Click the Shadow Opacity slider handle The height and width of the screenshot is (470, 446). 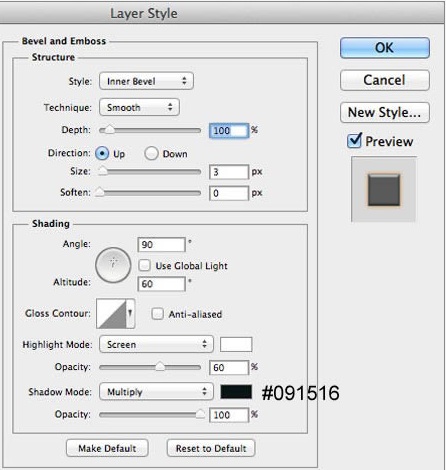click(200, 414)
